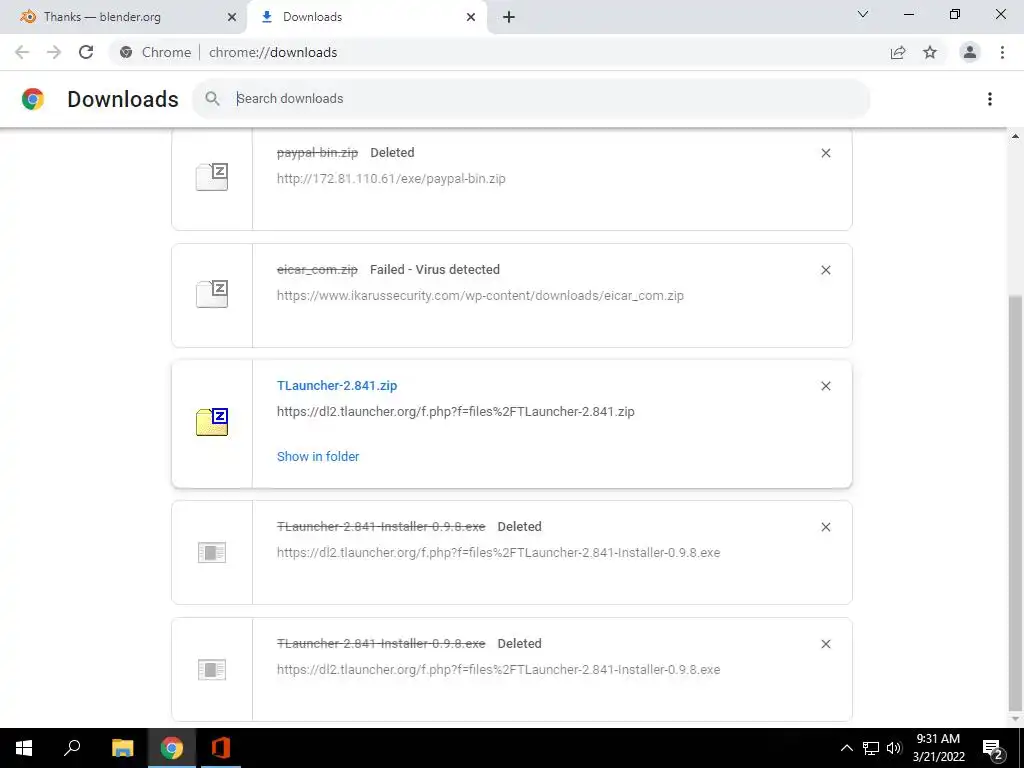Close the Downloads tab
Image resolution: width=1024 pixels, height=768 pixels.
pyautogui.click(x=471, y=17)
